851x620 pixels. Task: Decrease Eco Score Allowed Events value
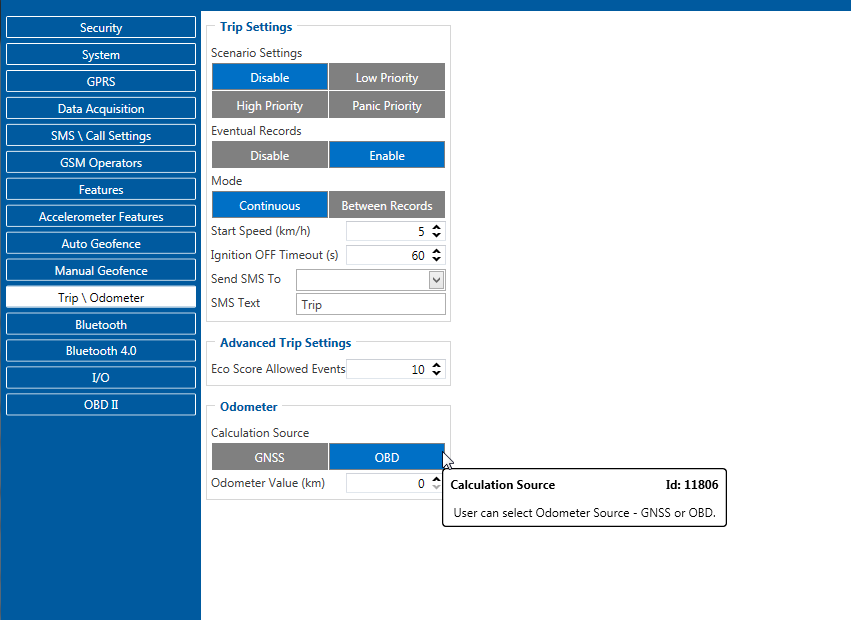[436, 374]
